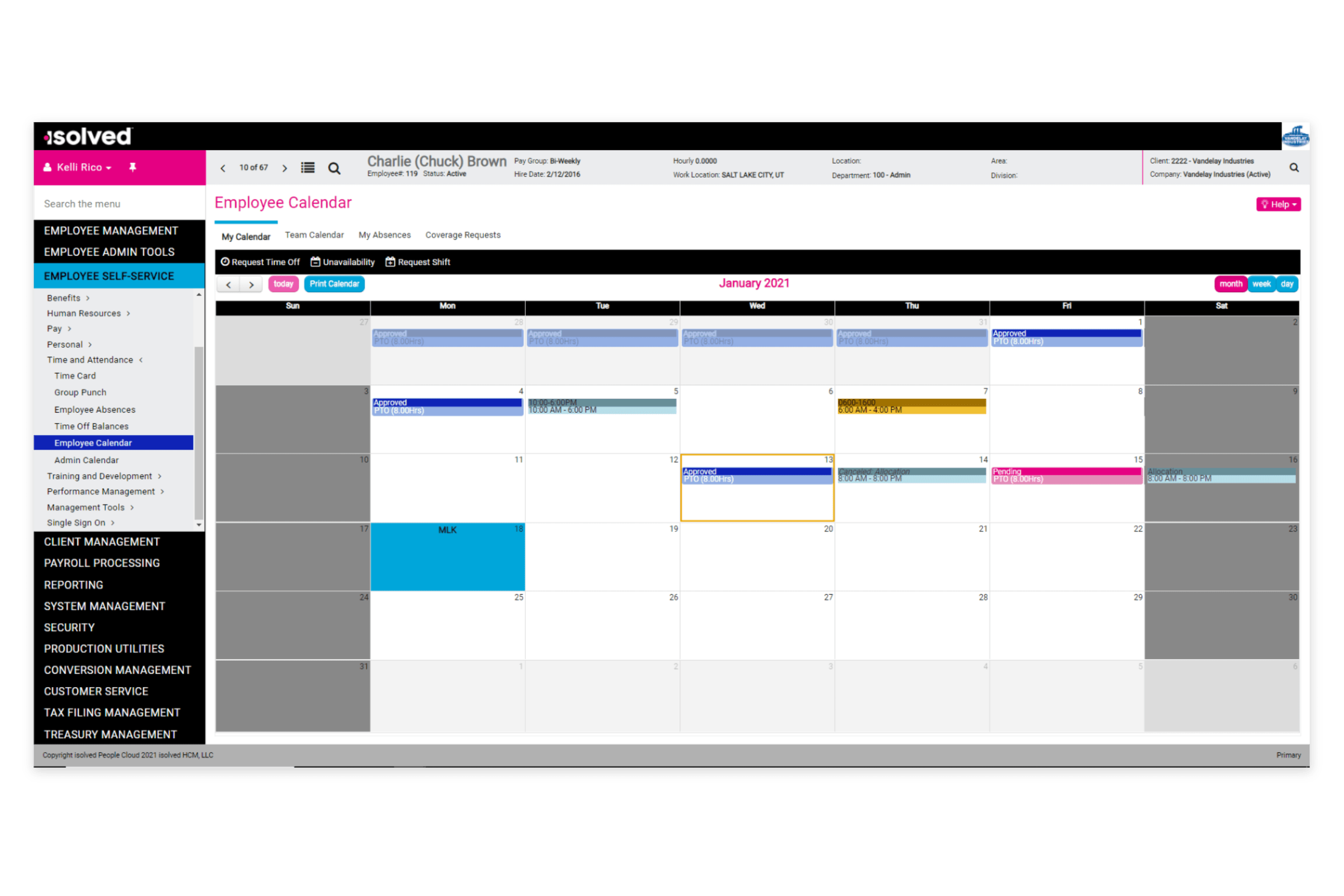Viewport: 1344px width, 896px height.
Task: Open the Kelli Rico user dropdown
Action: [83, 167]
